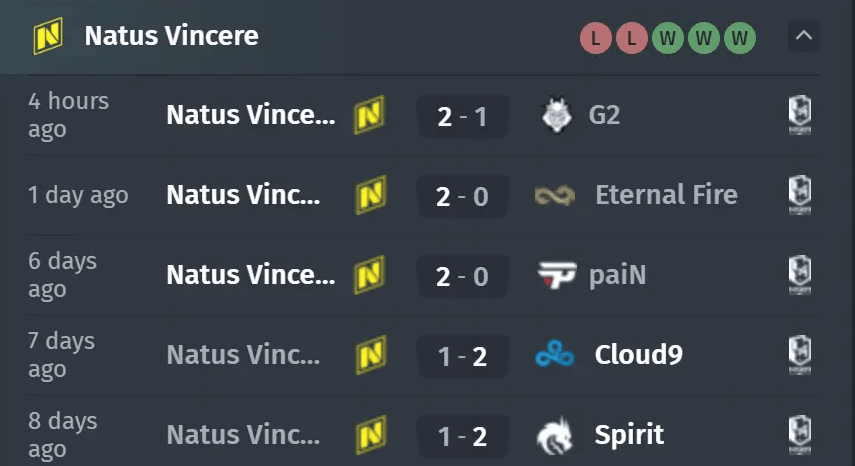Click the last green W result badge

740,39
